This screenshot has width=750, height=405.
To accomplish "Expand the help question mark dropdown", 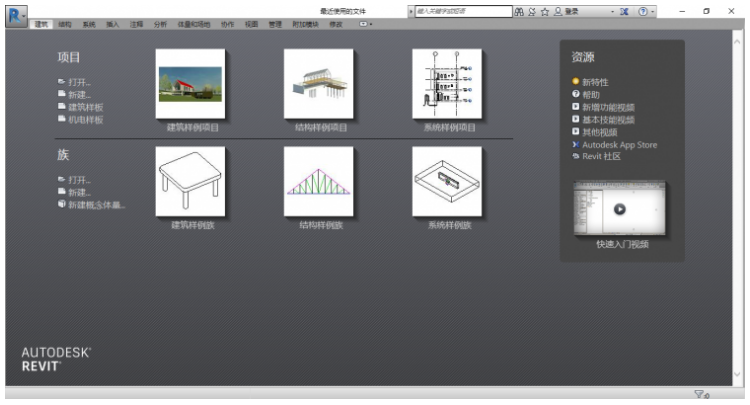I will click(652, 11).
